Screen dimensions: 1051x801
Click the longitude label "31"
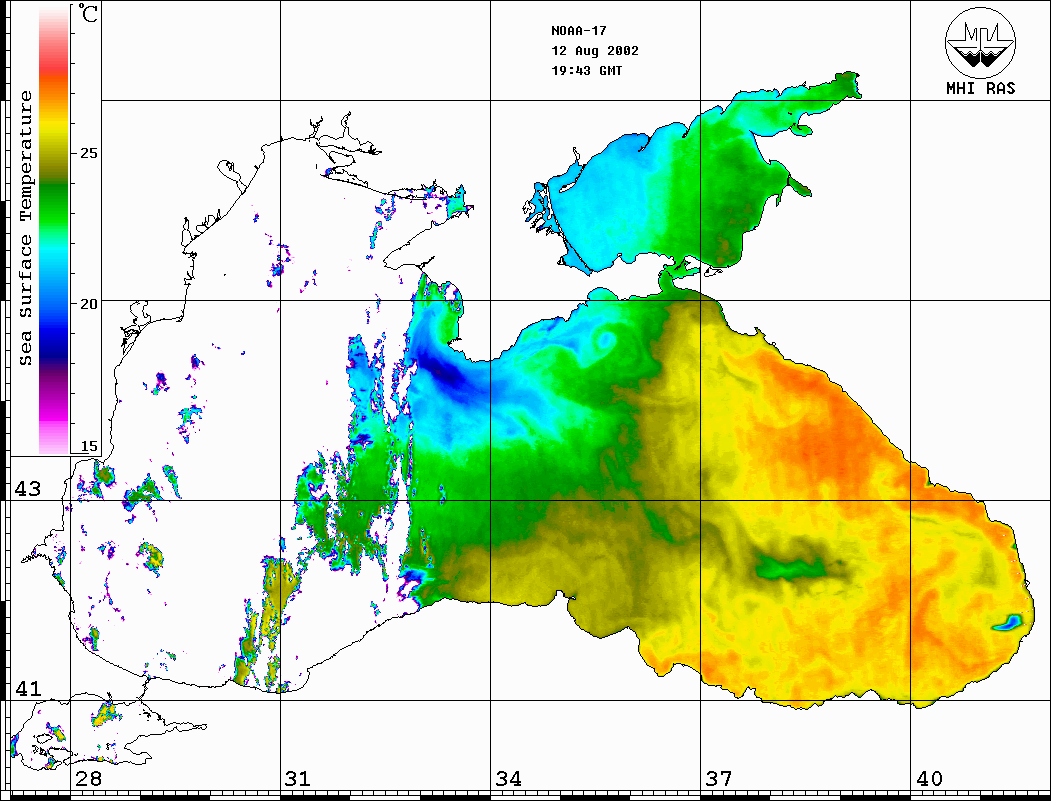pos(298,779)
